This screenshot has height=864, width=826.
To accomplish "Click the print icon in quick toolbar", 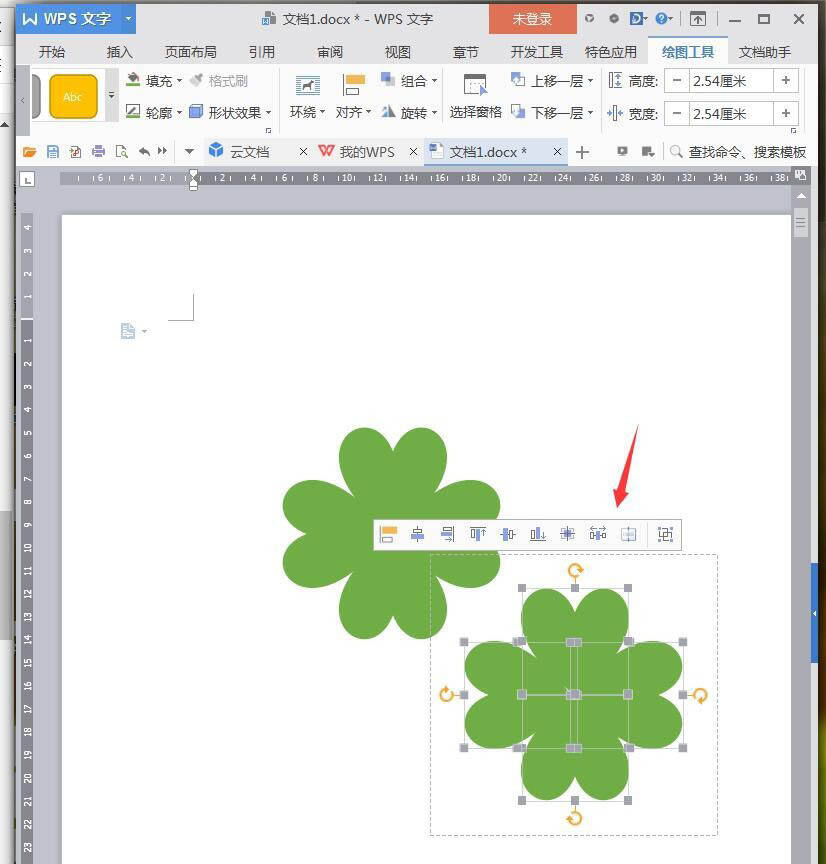I will pos(98,152).
